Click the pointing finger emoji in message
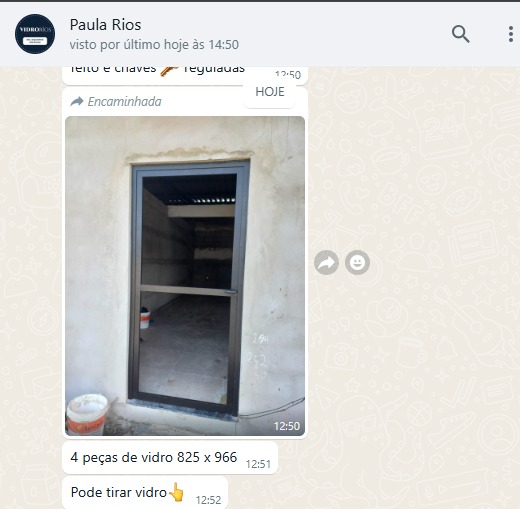This screenshot has height=509, width=520. pos(176,492)
